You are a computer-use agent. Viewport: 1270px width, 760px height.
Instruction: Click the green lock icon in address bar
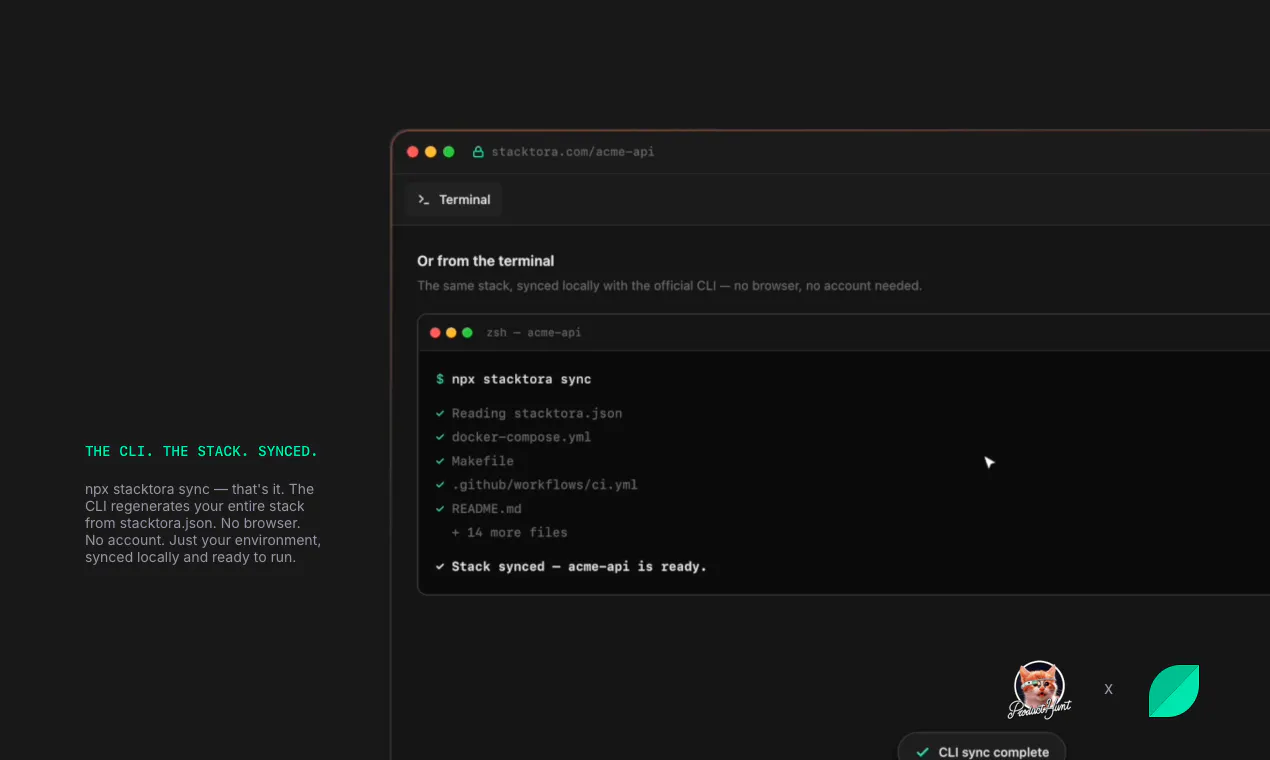coord(478,152)
